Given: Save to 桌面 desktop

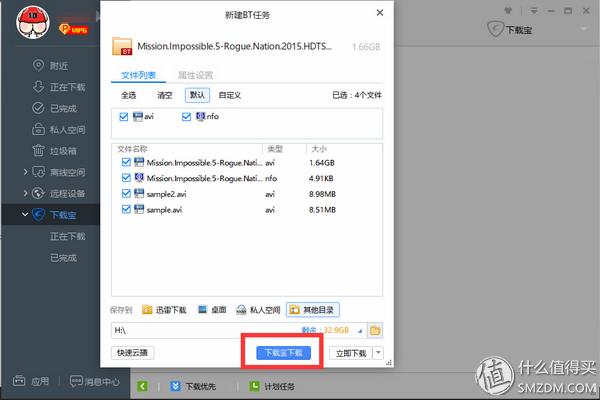Looking at the screenshot, I should pos(212,310).
